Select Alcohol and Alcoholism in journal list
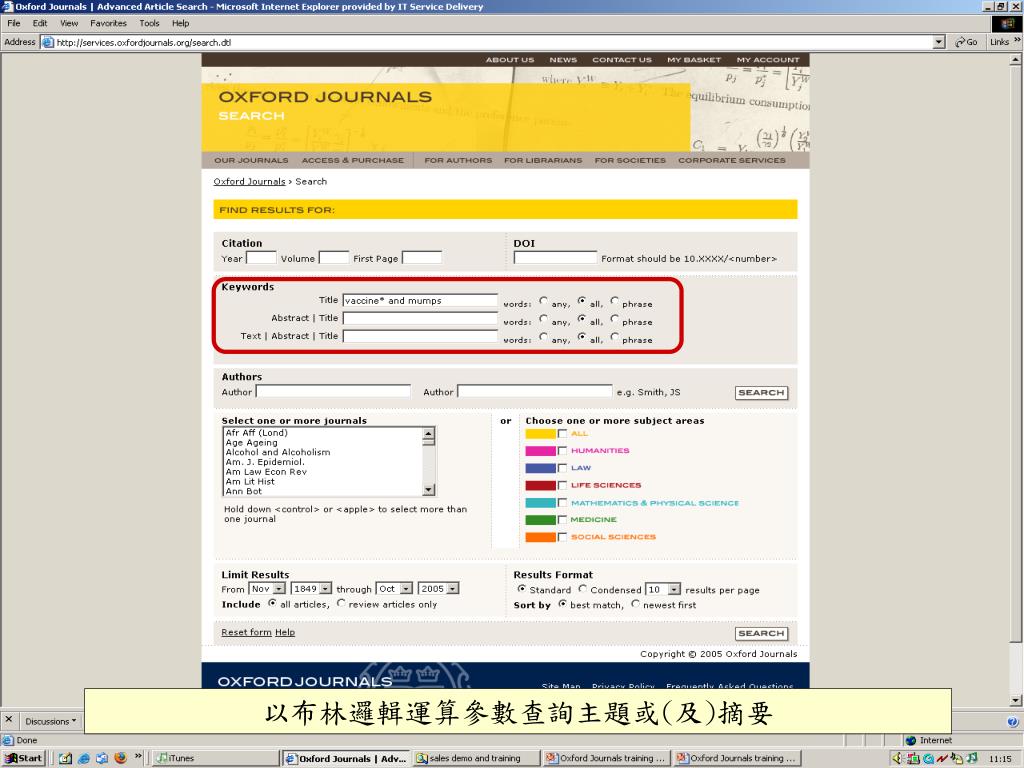1024x768 pixels. coord(278,452)
